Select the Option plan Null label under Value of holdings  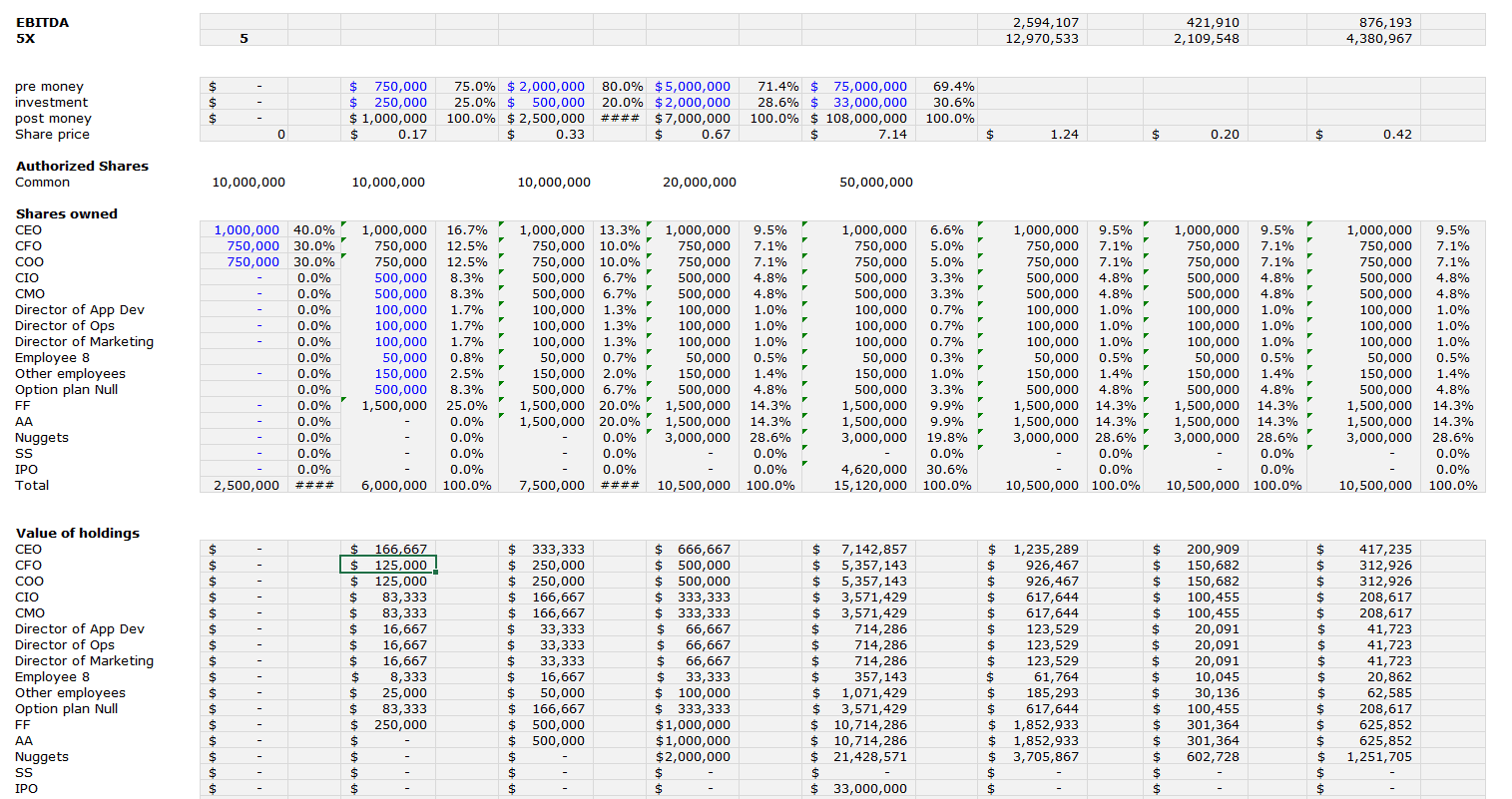click(66, 709)
